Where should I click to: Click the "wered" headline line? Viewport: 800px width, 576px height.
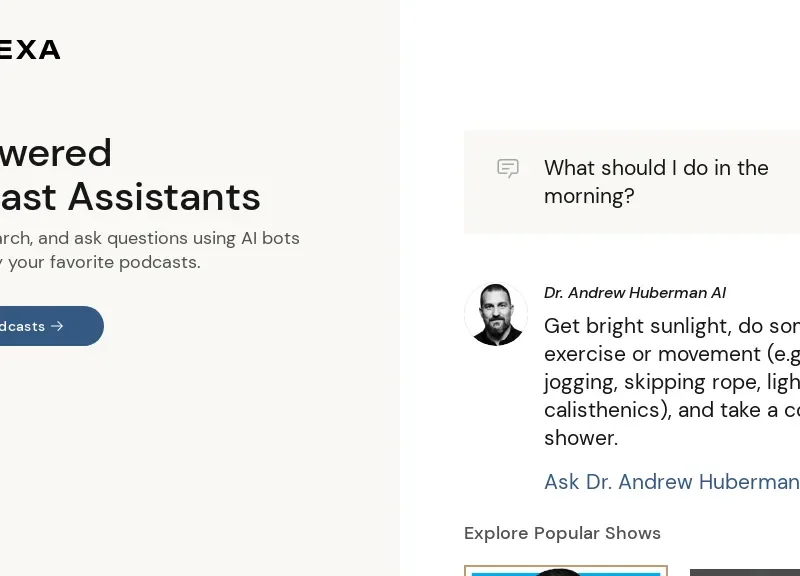56,153
